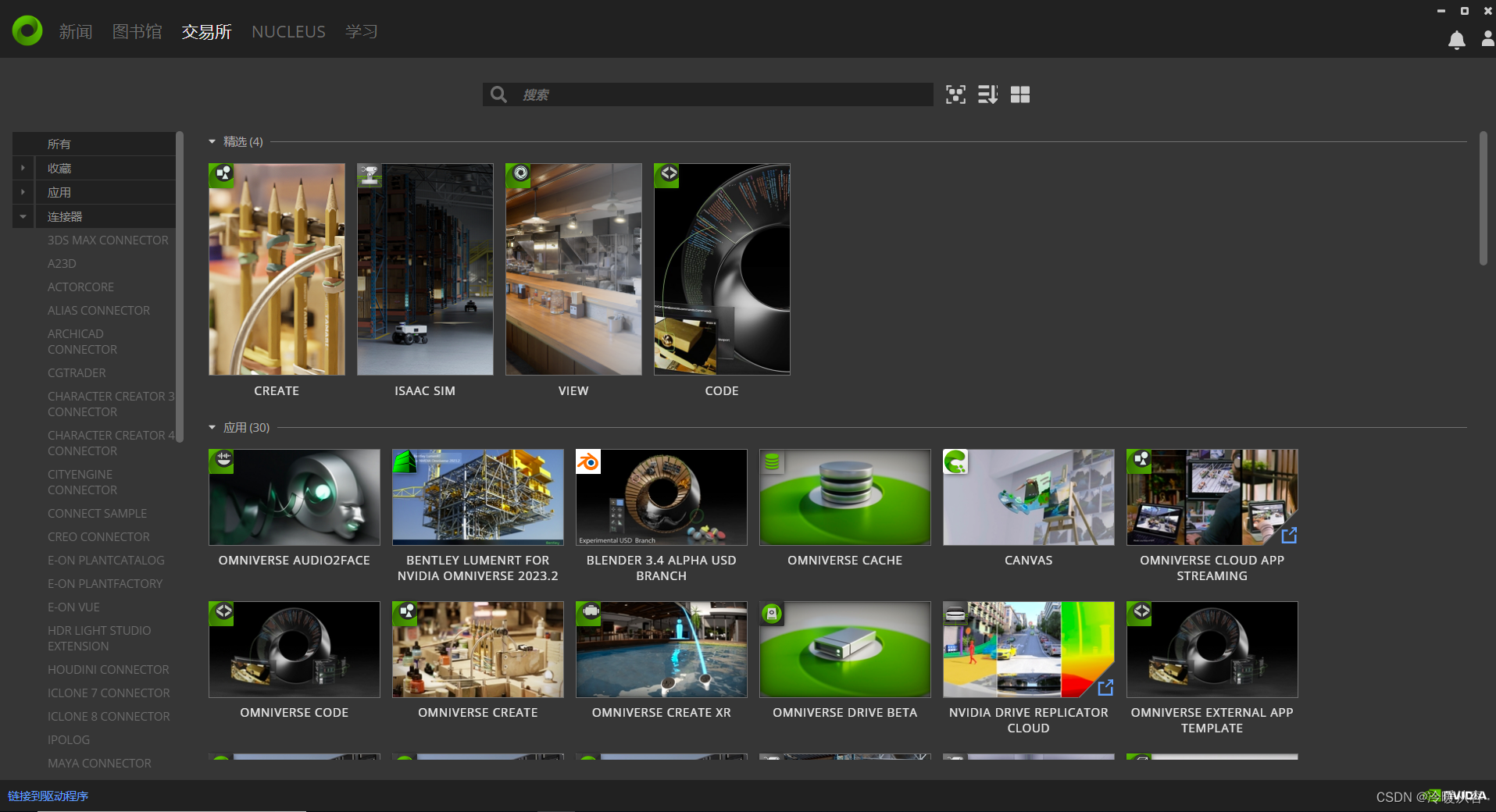
Task: Click the Omniverse launcher logo
Action: point(27,30)
